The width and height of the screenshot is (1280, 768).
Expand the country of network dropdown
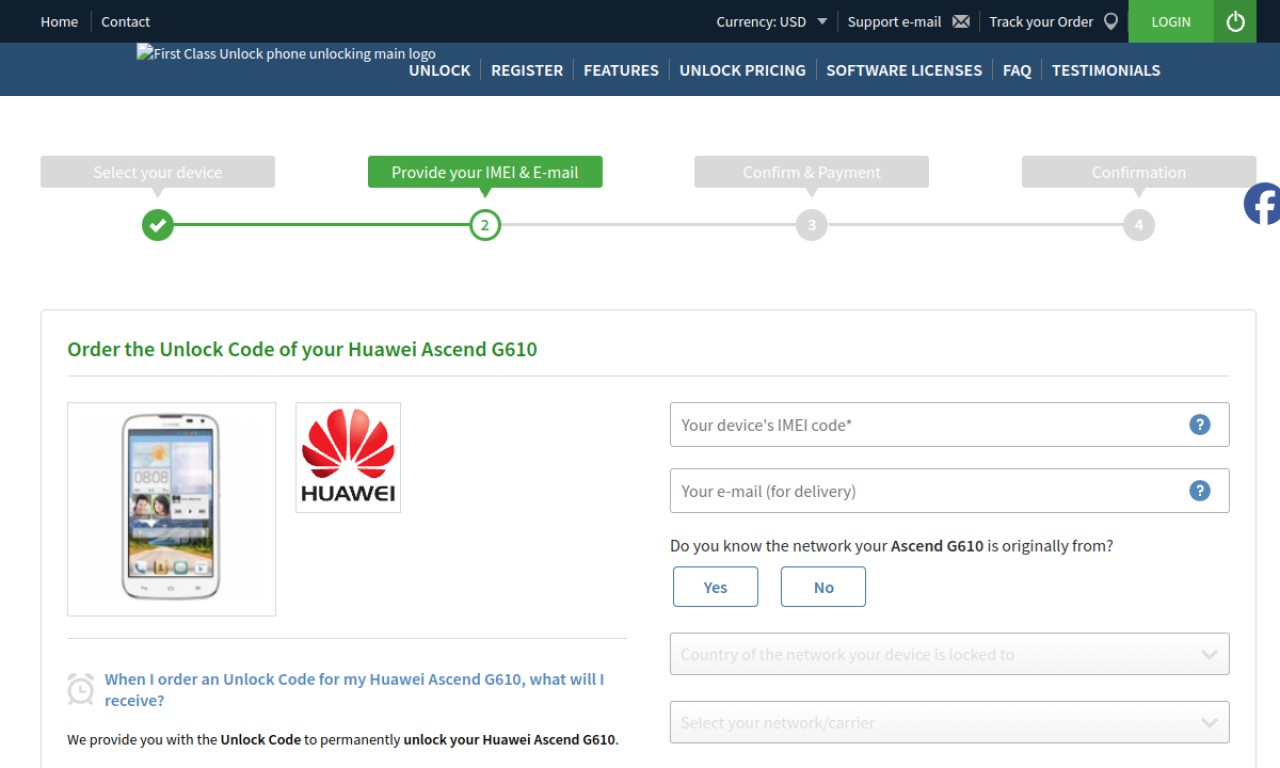pyautogui.click(x=949, y=654)
